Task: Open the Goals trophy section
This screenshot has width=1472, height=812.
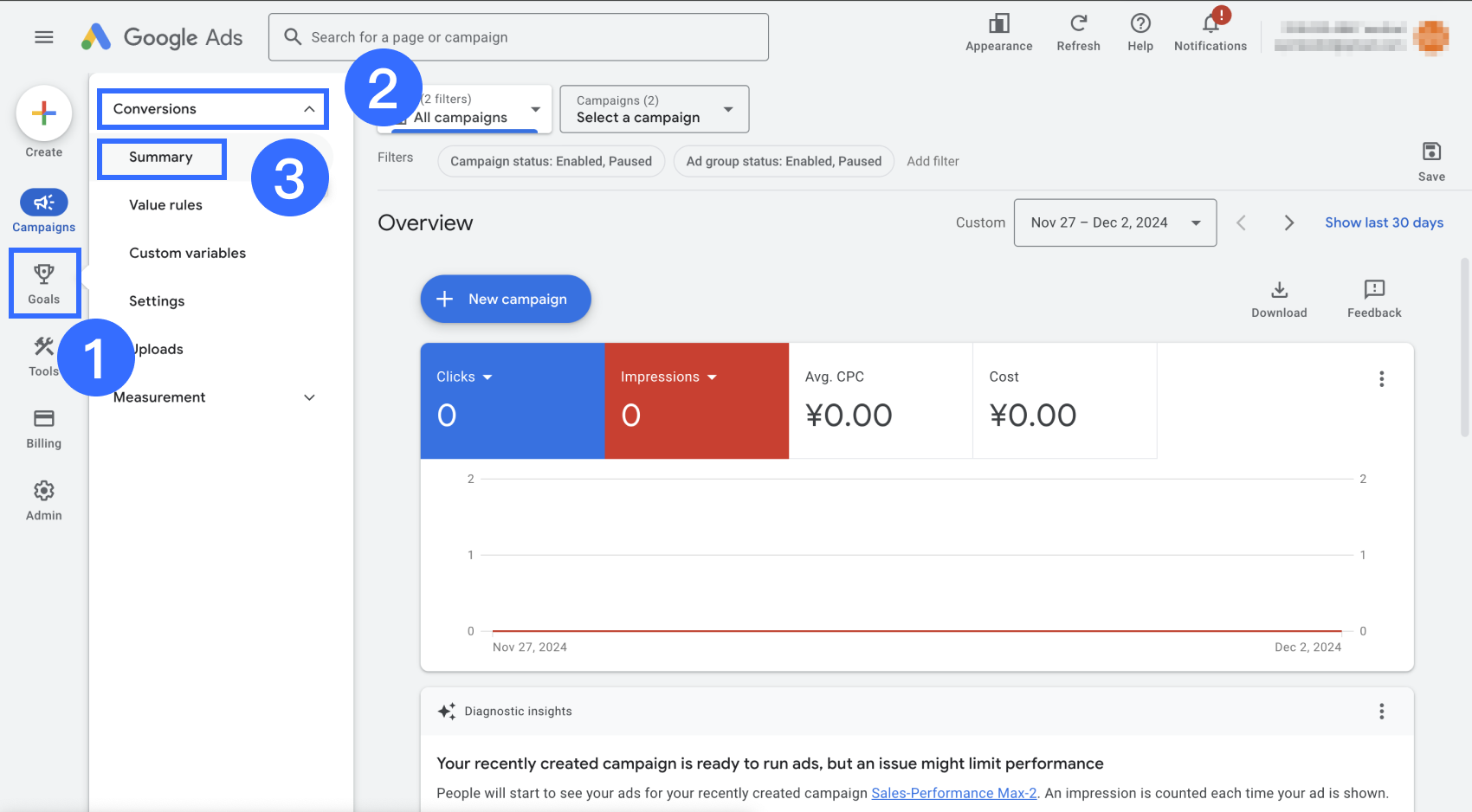Action: (x=44, y=283)
